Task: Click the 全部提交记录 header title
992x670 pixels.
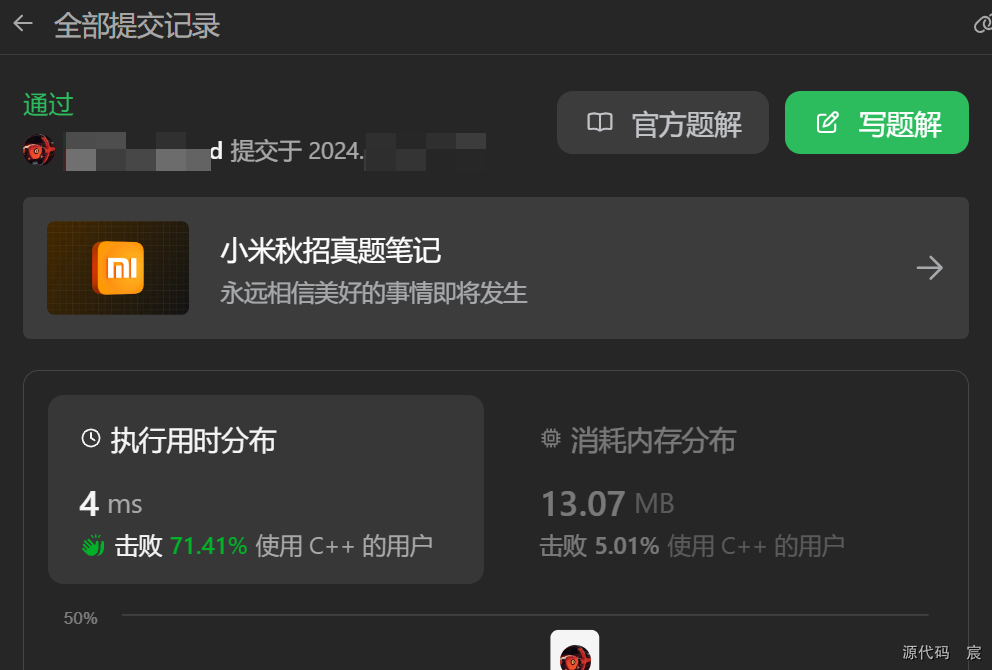Action: click(x=137, y=25)
